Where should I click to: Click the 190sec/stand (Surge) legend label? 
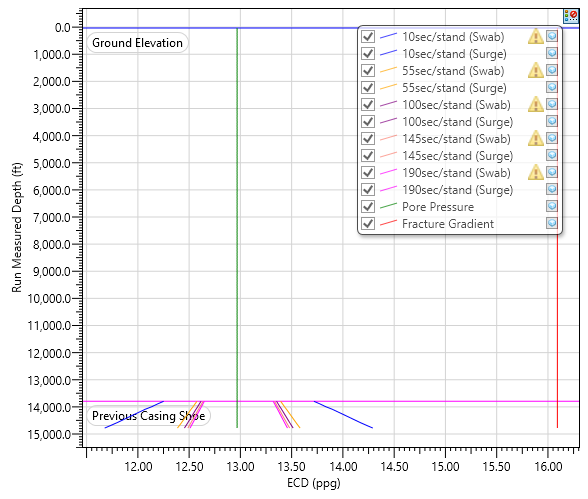coord(457,190)
